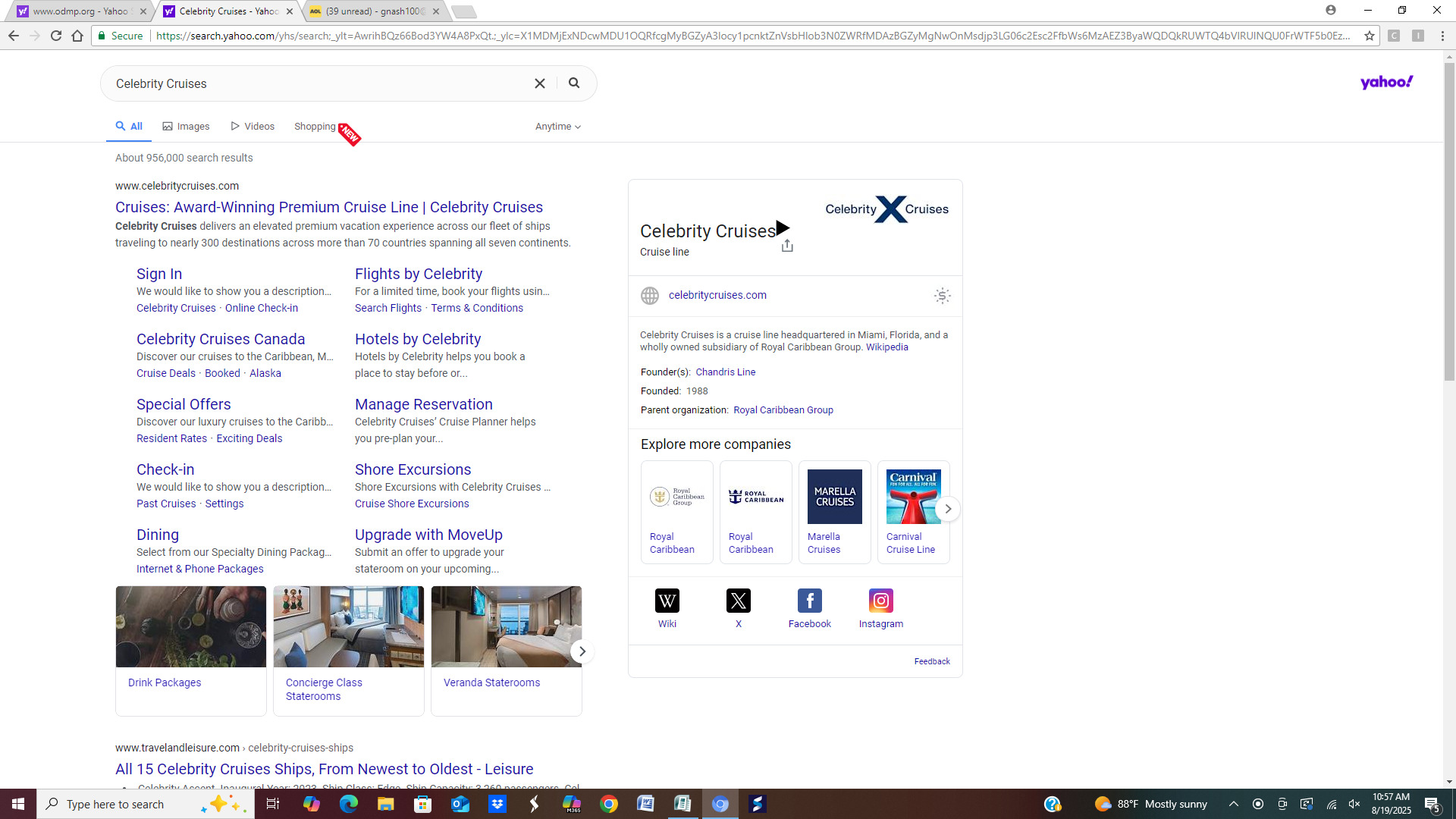Reload the page in browser toolbar
This screenshot has height=819, width=1456.
pyautogui.click(x=56, y=36)
